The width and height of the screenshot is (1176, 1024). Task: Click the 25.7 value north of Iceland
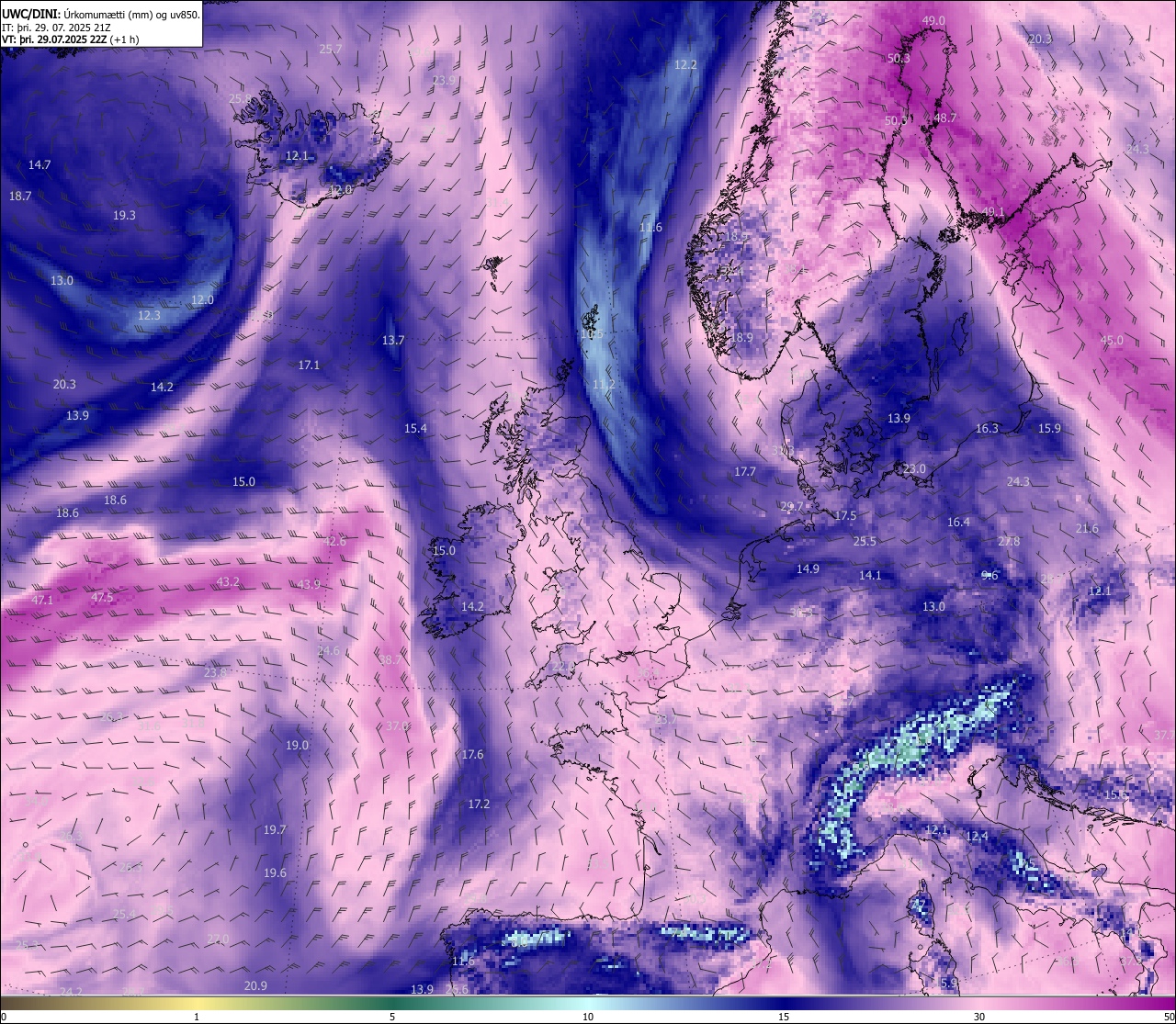click(331, 50)
